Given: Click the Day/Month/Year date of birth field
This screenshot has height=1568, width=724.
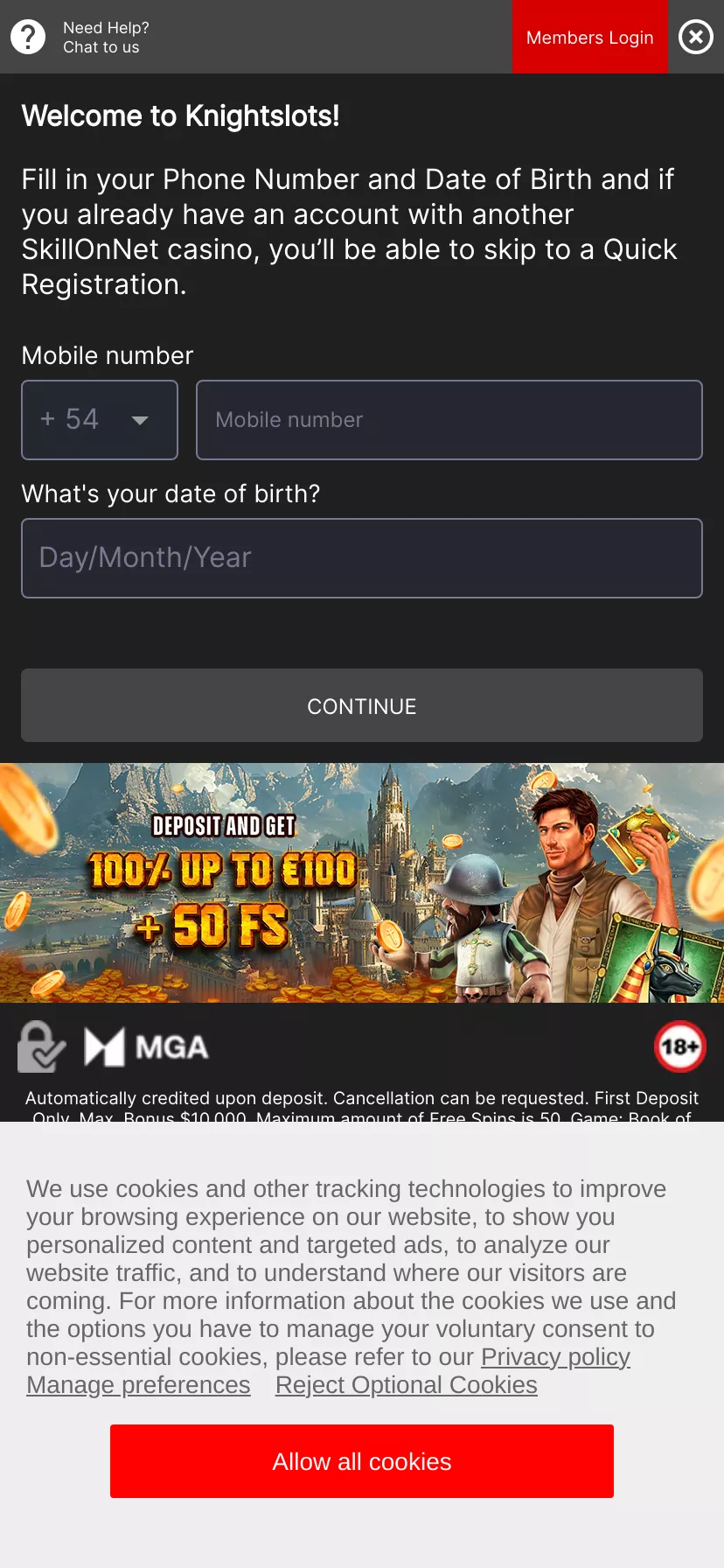Looking at the screenshot, I should tap(362, 558).
